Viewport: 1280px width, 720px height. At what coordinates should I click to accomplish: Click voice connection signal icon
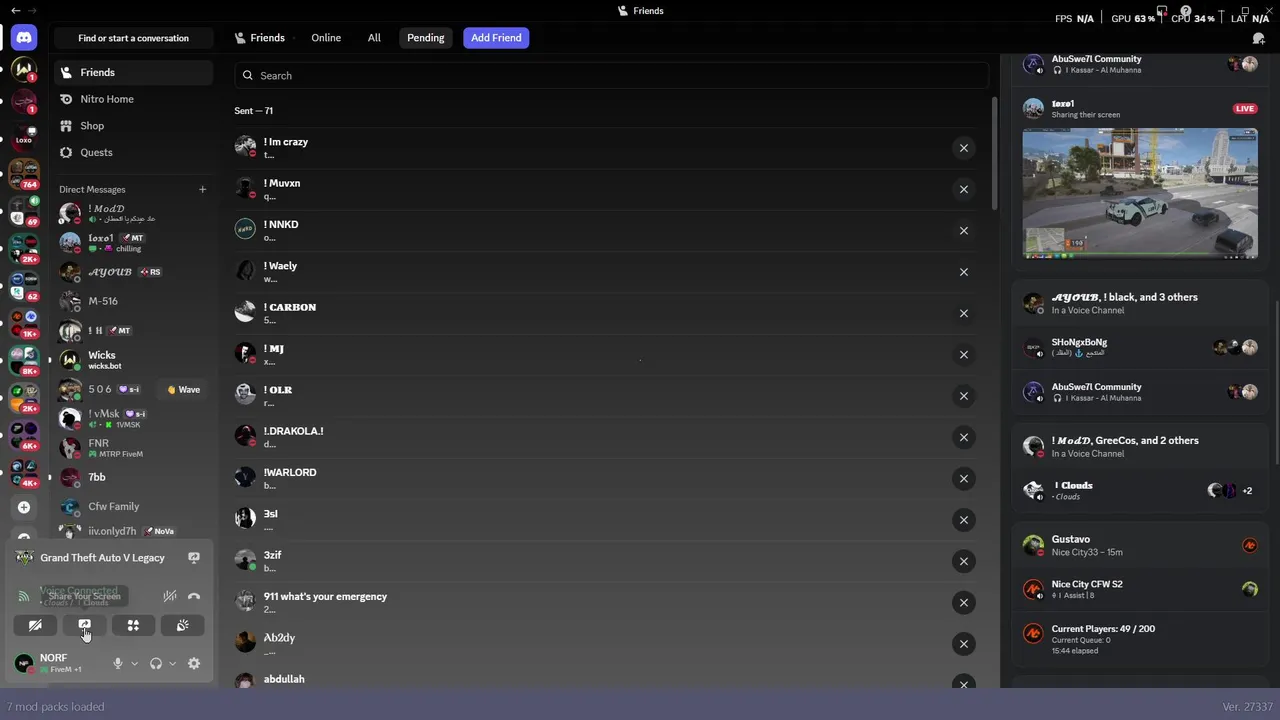[x=24, y=596]
